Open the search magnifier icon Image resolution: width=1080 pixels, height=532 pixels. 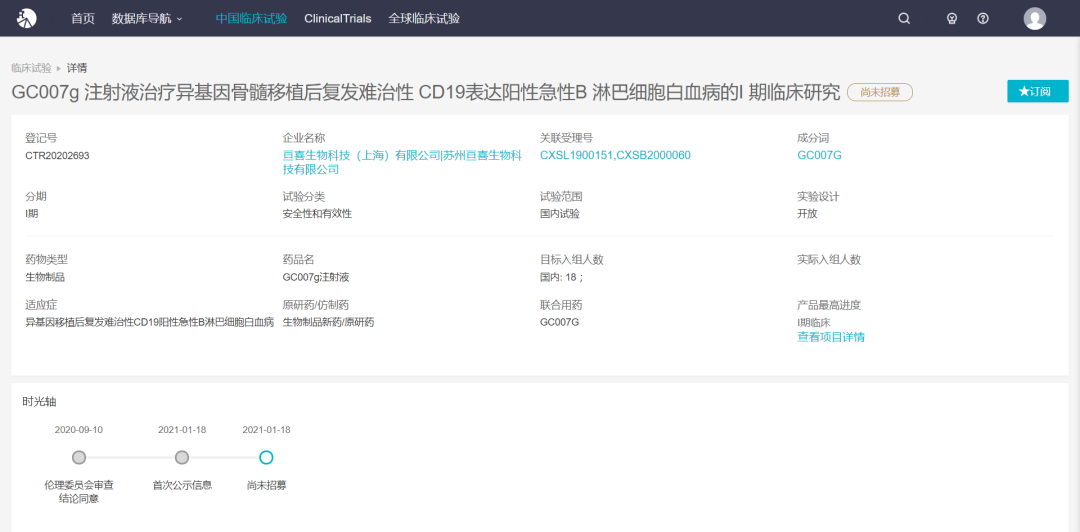click(904, 19)
